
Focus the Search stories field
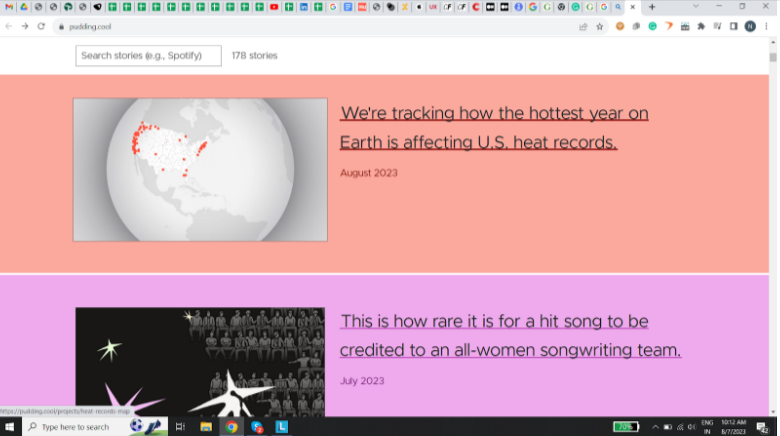tap(148, 56)
